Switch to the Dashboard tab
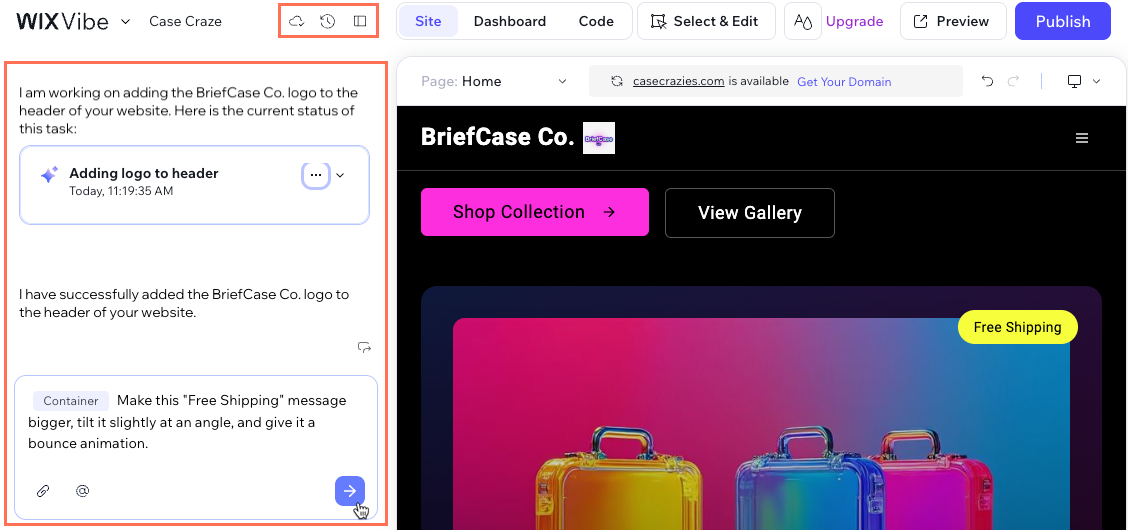This screenshot has height=530, width=1128. [x=509, y=22]
